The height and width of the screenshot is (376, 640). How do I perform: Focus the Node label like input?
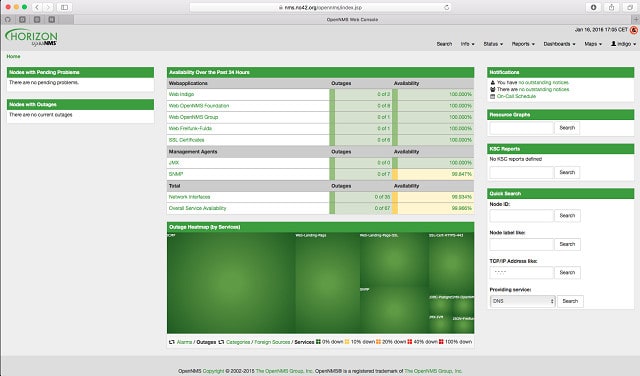point(522,244)
